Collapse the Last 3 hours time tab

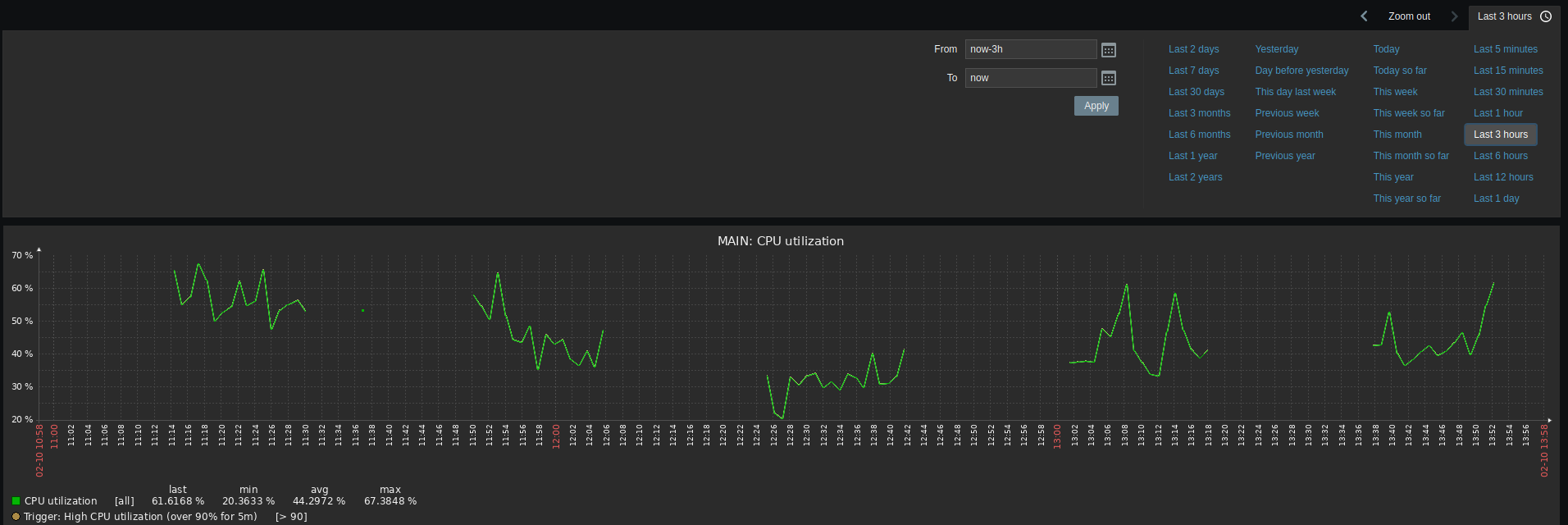tap(1504, 16)
